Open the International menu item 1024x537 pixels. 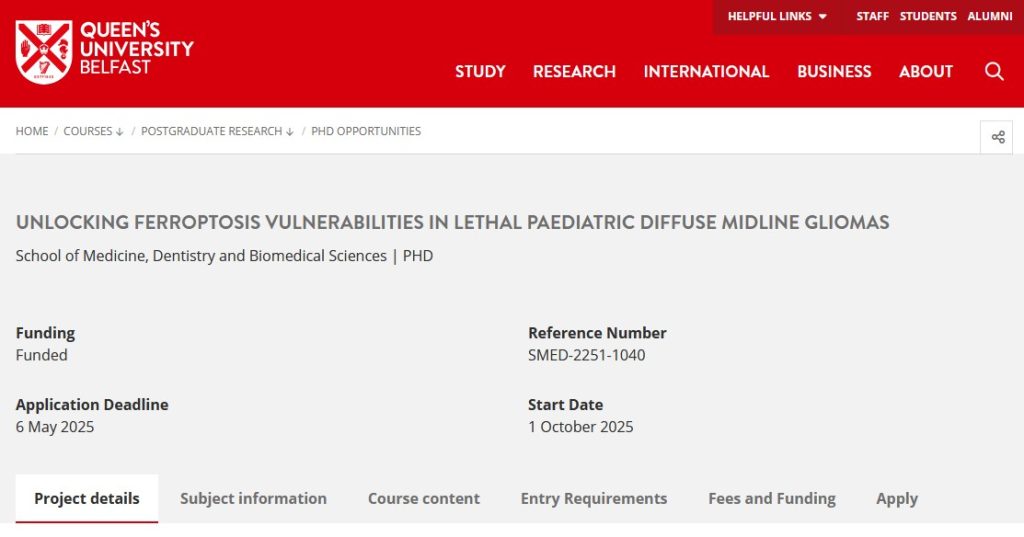(x=706, y=71)
